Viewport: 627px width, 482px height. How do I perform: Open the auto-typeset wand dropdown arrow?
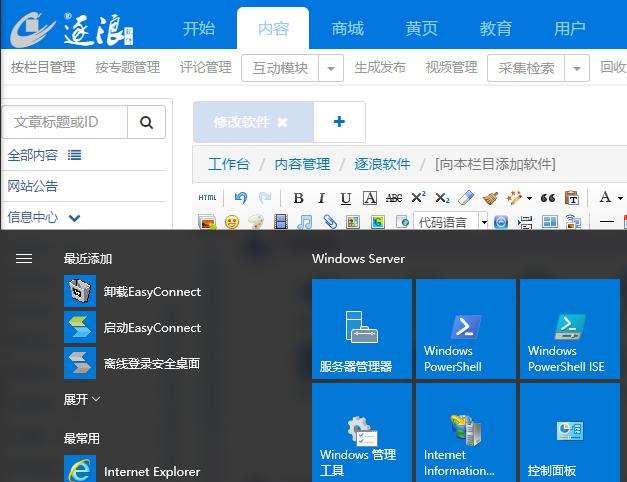[x=529, y=198]
